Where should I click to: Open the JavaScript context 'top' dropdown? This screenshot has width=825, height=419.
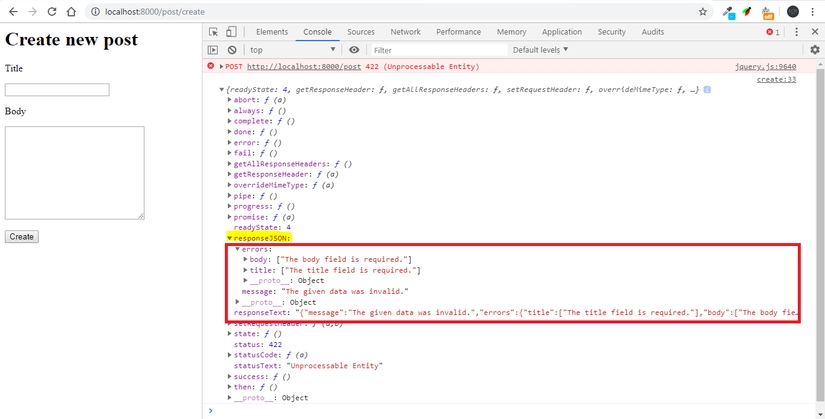291,50
